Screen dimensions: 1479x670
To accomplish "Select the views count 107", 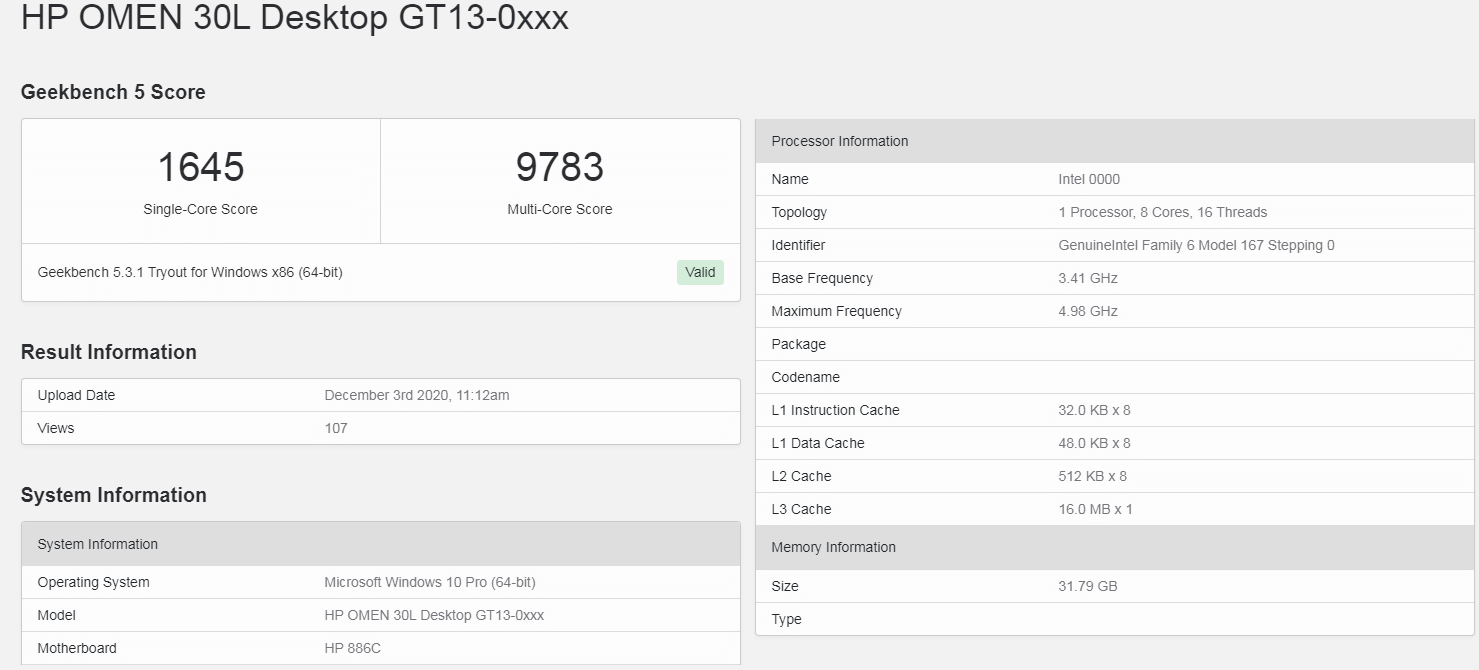I will click(x=336, y=428).
